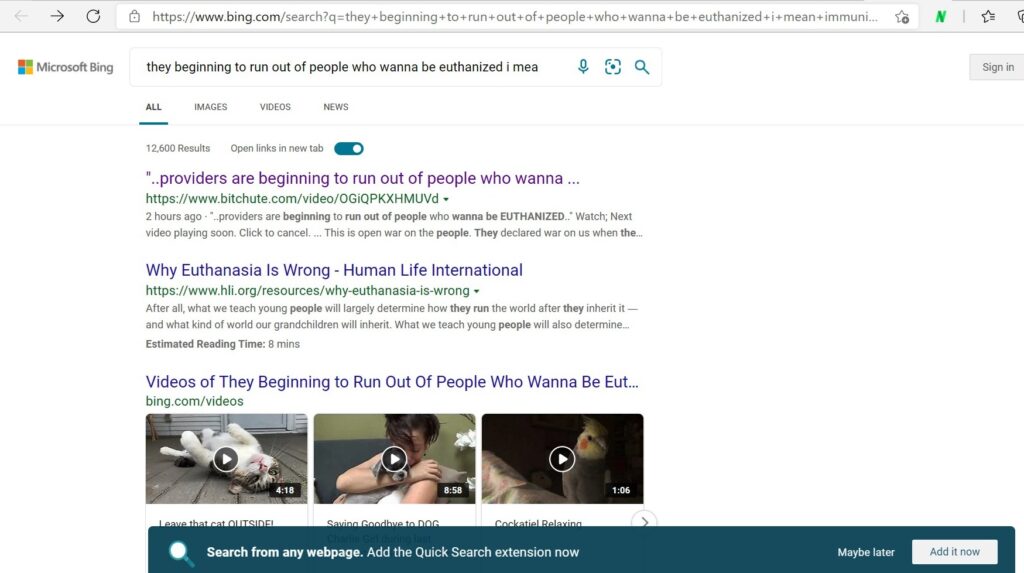Select the ALL results tab

(x=153, y=107)
